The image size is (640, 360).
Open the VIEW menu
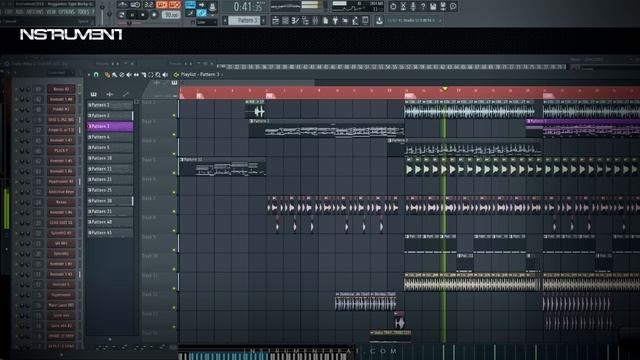[51, 12]
